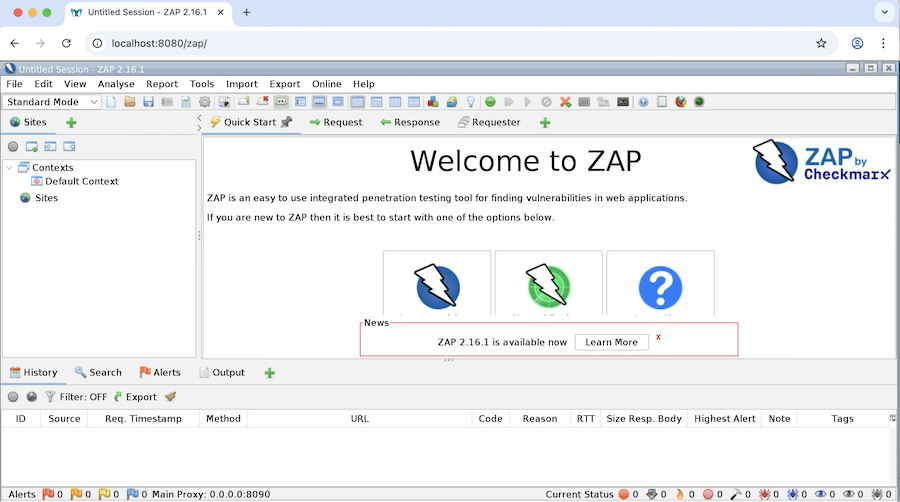This screenshot has height=502, width=900.
Task: Click the green plus next to Requester tab
Action: coord(545,123)
